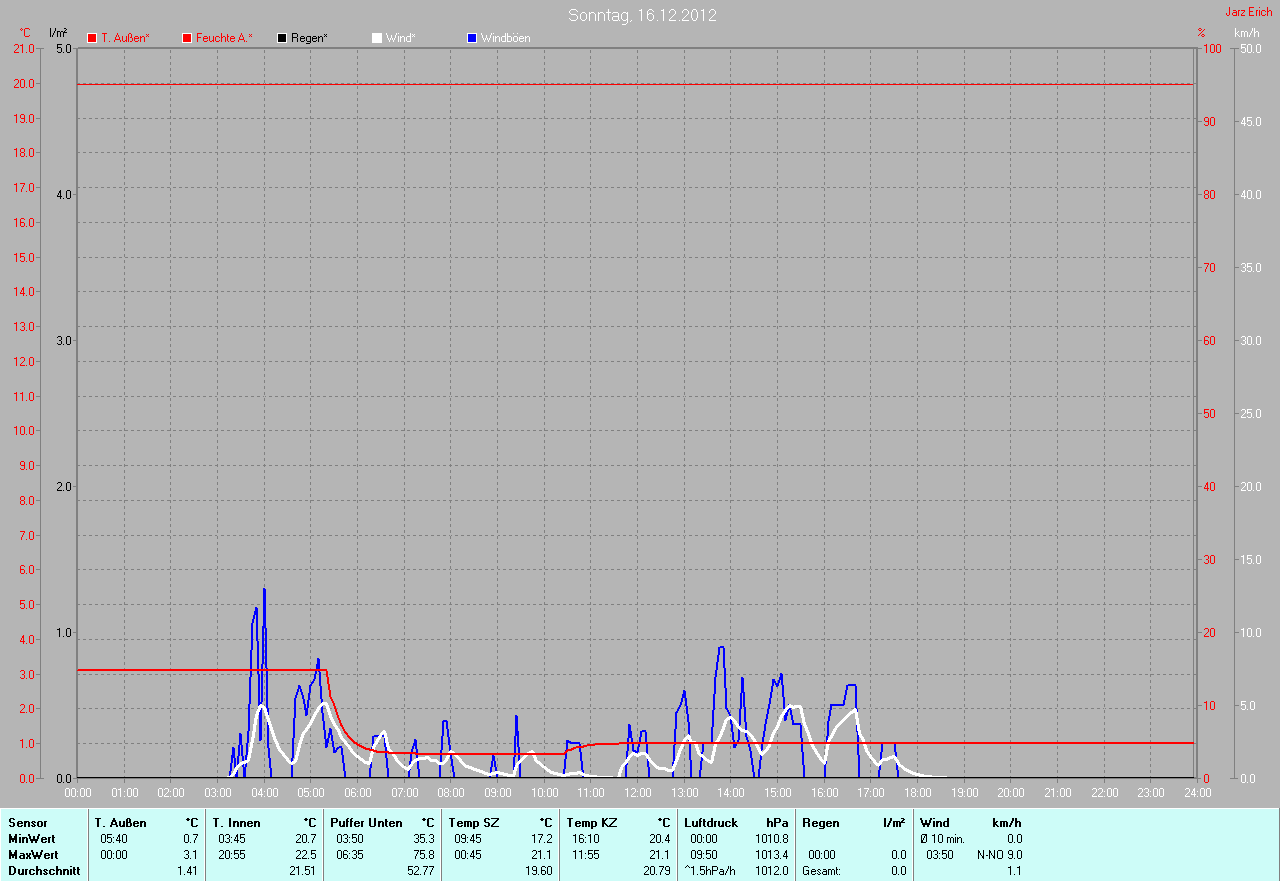This screenshot has width=1280, height=881.
Task: Select the "Regen*" legend label
Action: (x=310, y=38)
